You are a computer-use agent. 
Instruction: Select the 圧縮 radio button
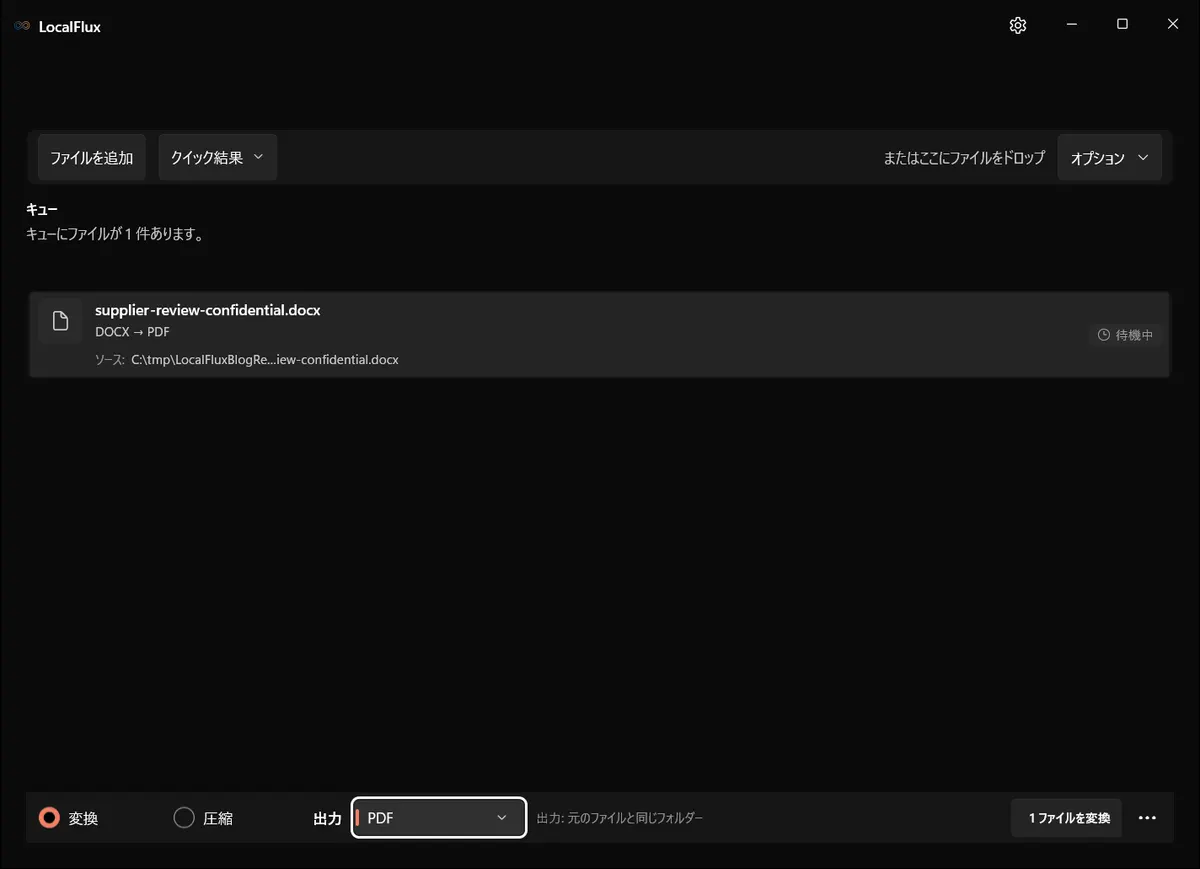click(x=184, y=818)
